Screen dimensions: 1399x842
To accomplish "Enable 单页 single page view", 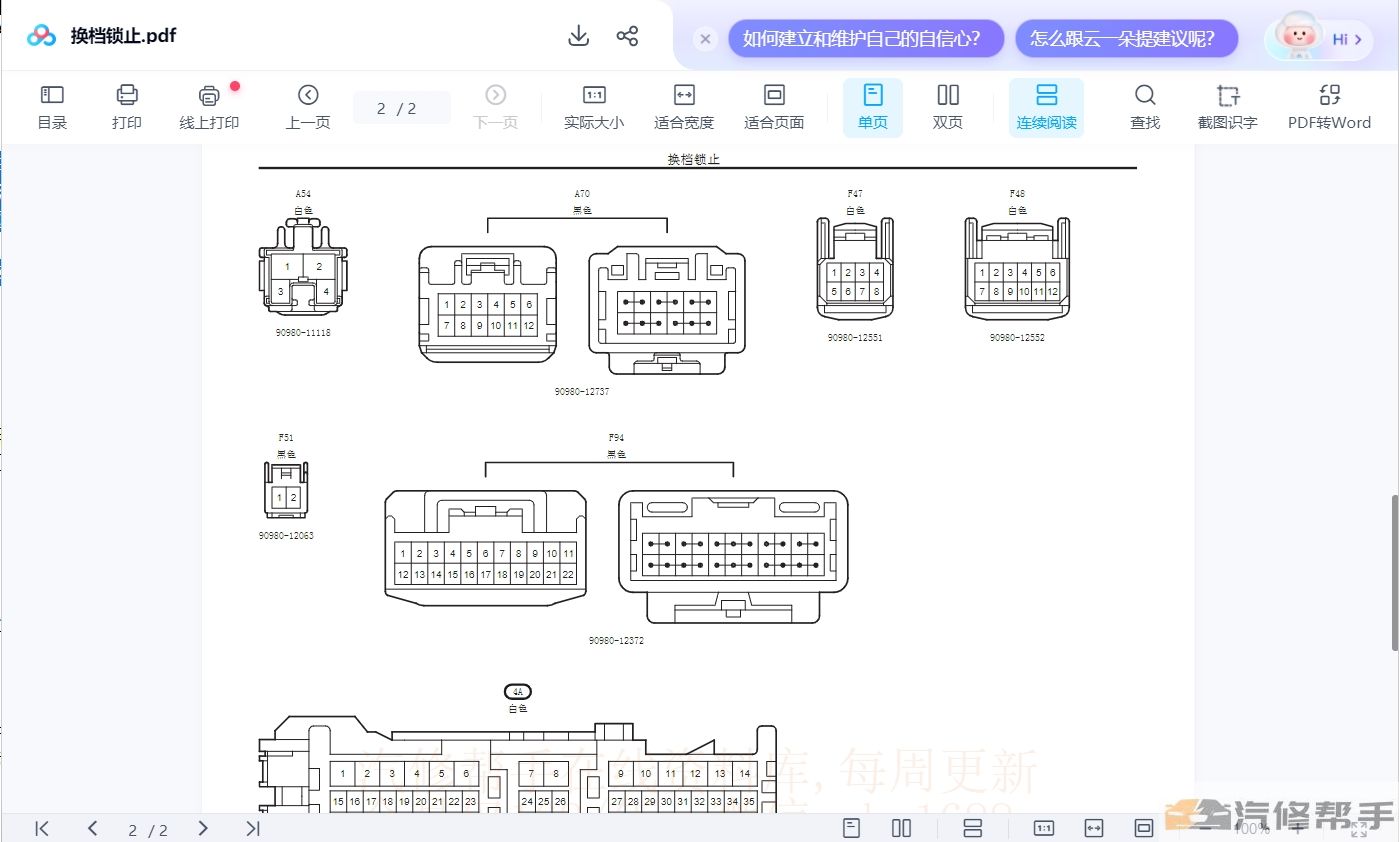I will 873,107.
